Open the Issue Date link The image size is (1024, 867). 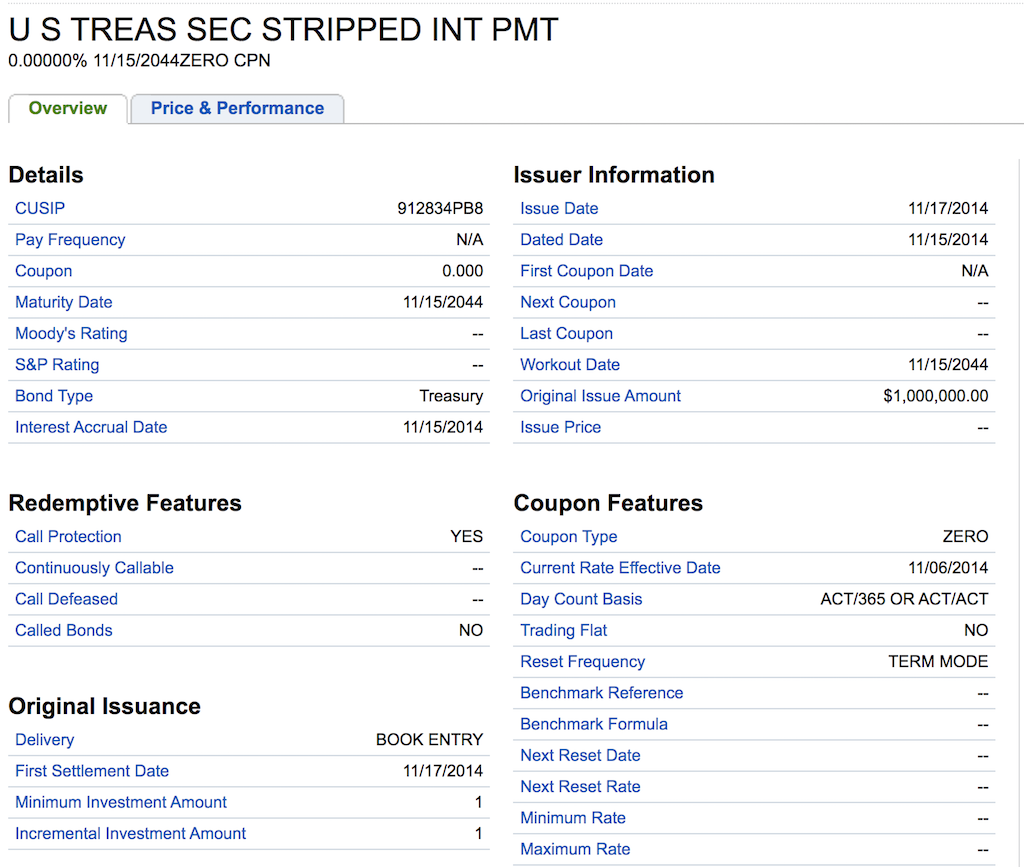558,208
